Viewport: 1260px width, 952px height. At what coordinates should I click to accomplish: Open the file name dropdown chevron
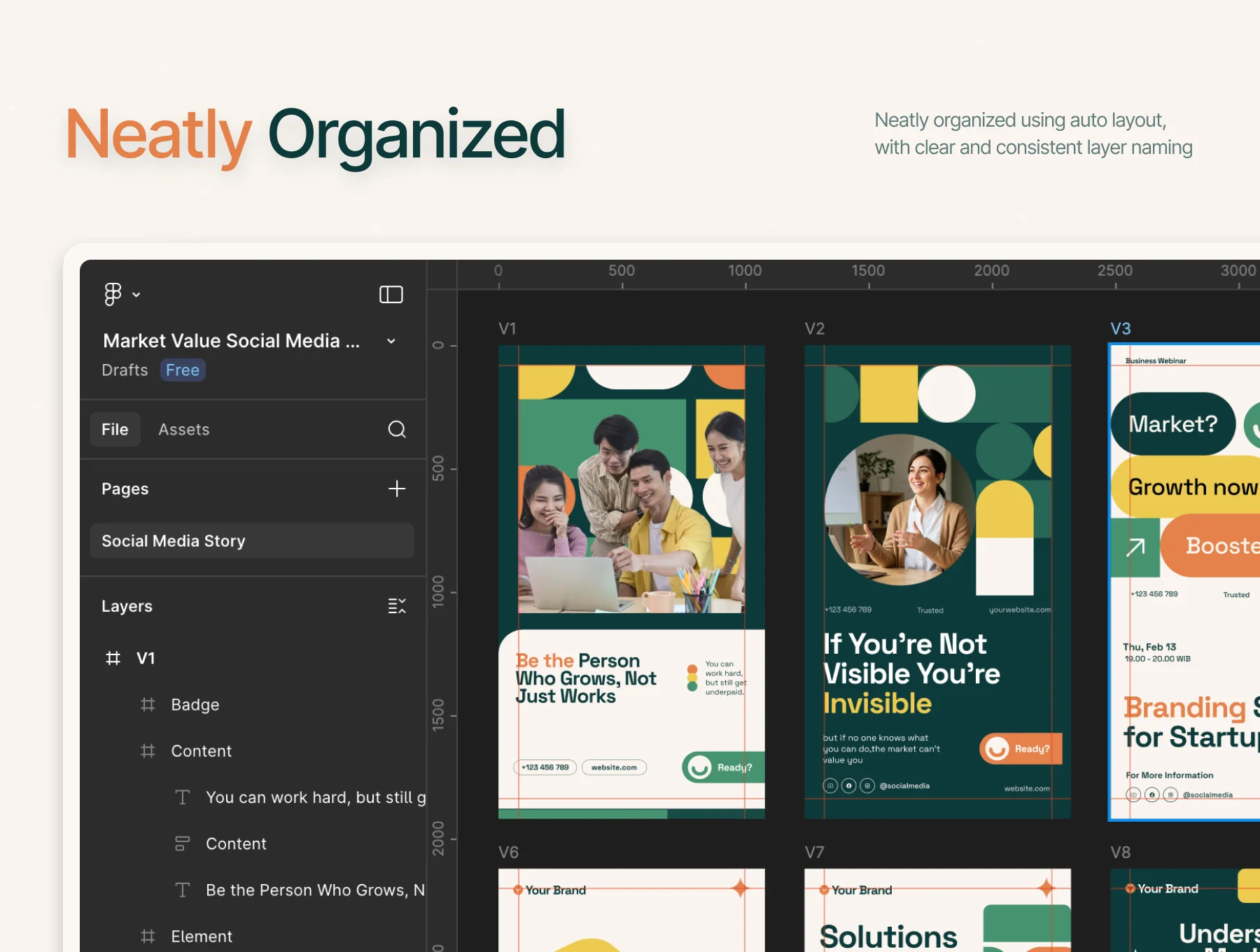391,341
